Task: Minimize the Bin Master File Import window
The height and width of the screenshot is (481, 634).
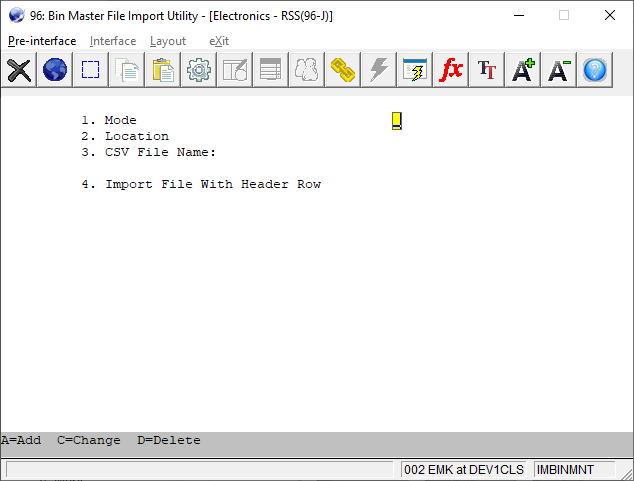Action: pyautogui.click(x=519, y=16)
